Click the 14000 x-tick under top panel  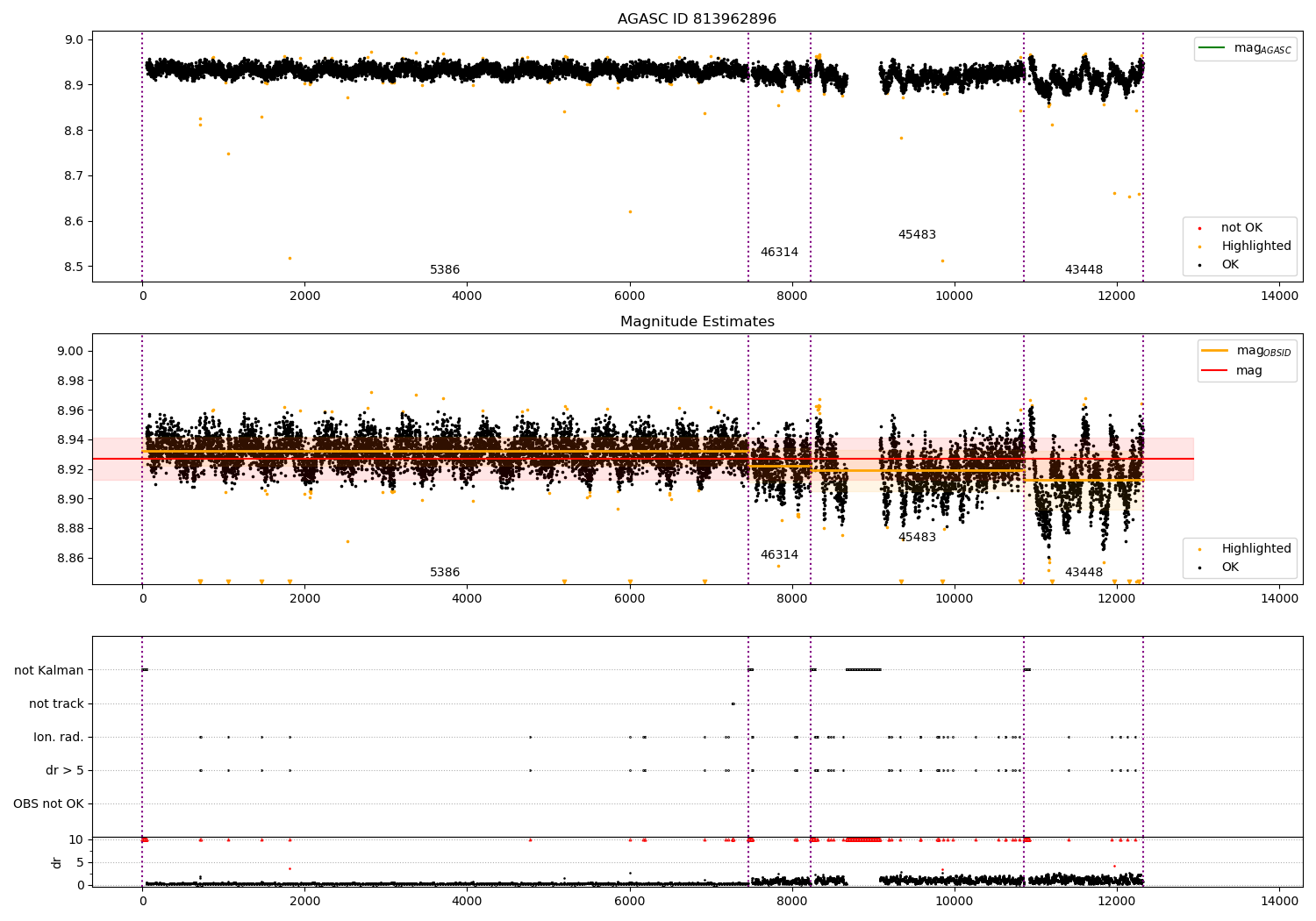1279,296
